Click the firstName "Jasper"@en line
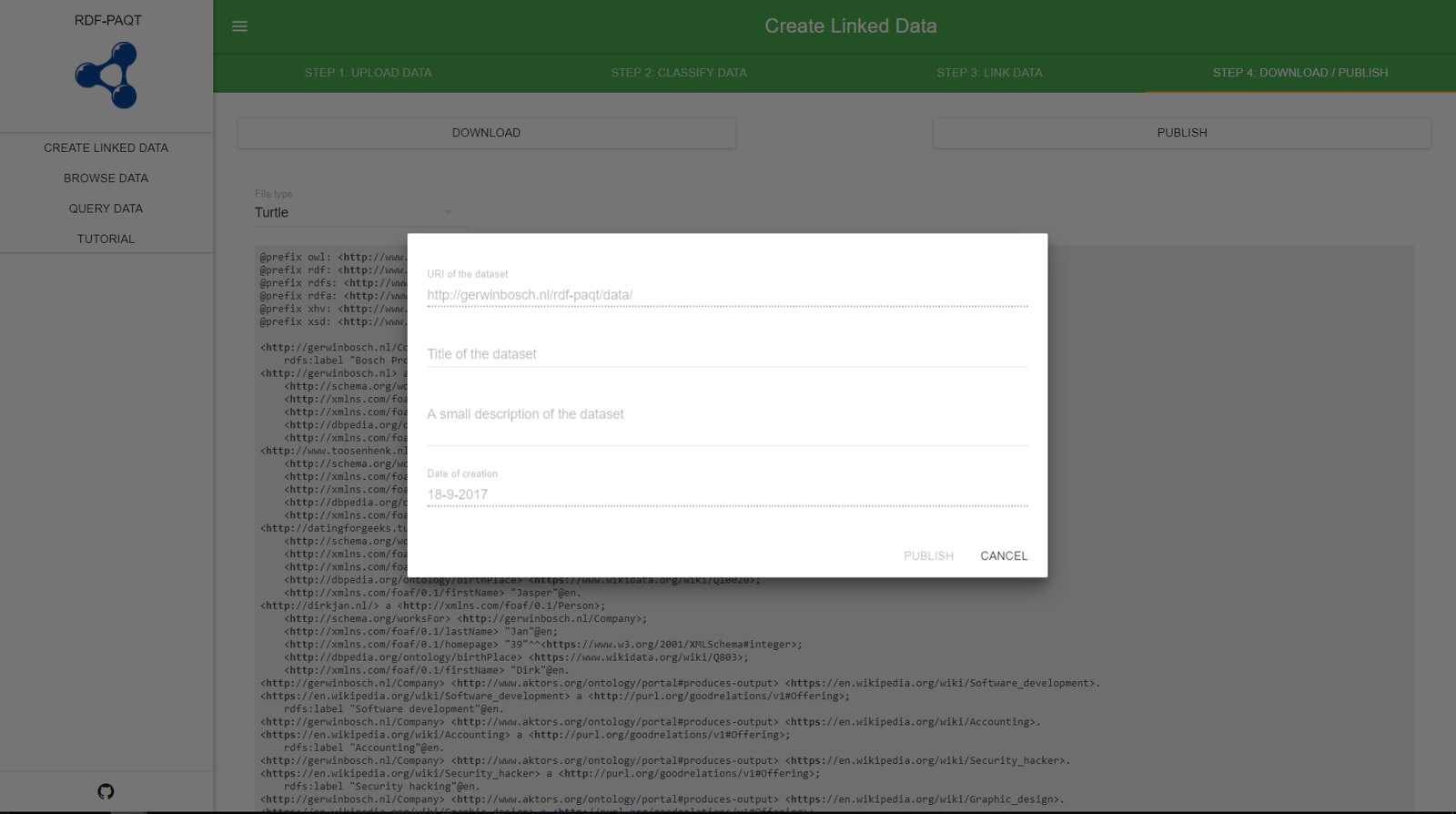Image resolution: width=1456 pixels, height=814 pixels. click(433, 593)
